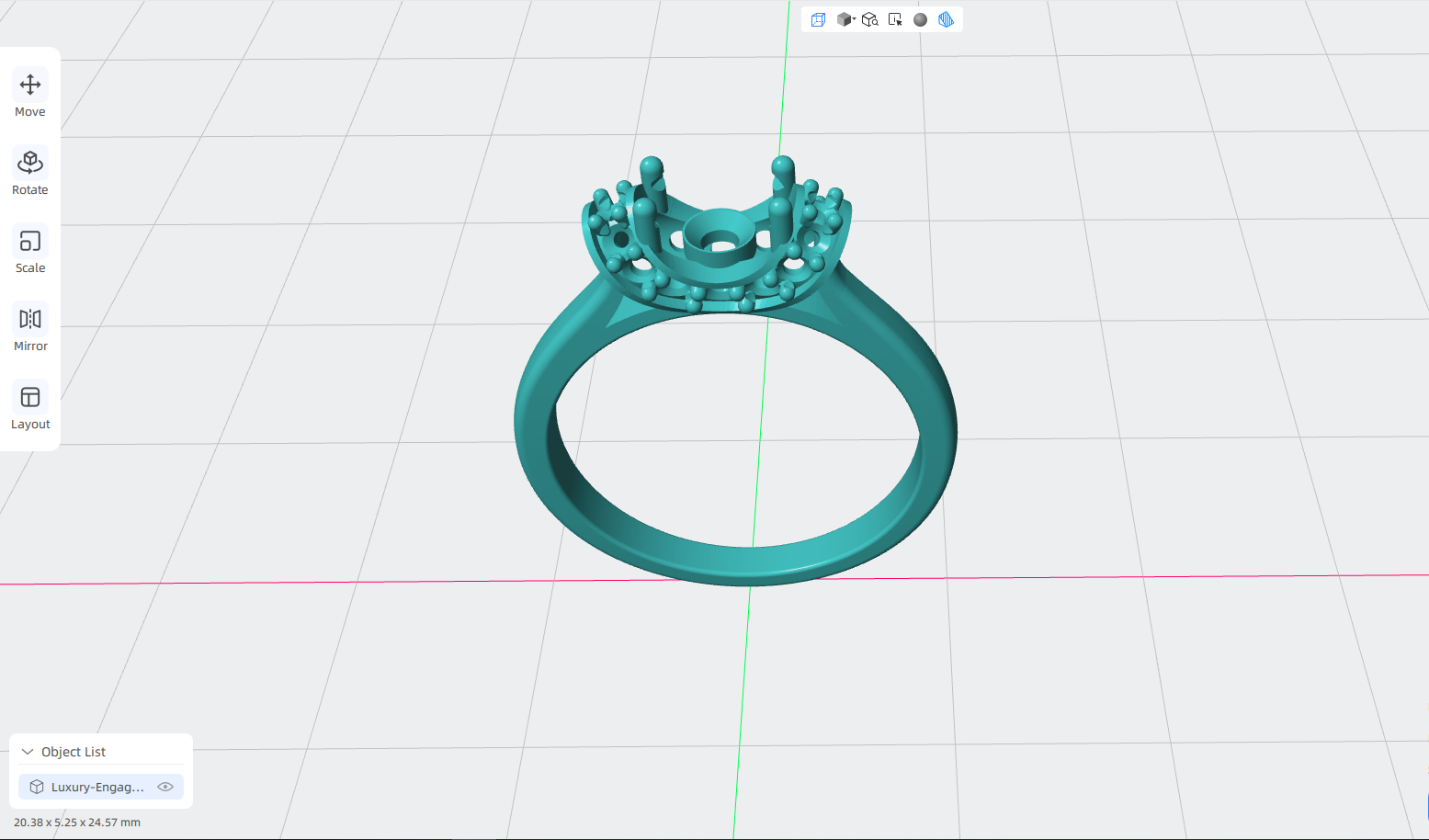The image size is (1429, 840).
Task: Select the Mirror tool
Action: pos(30,329)
